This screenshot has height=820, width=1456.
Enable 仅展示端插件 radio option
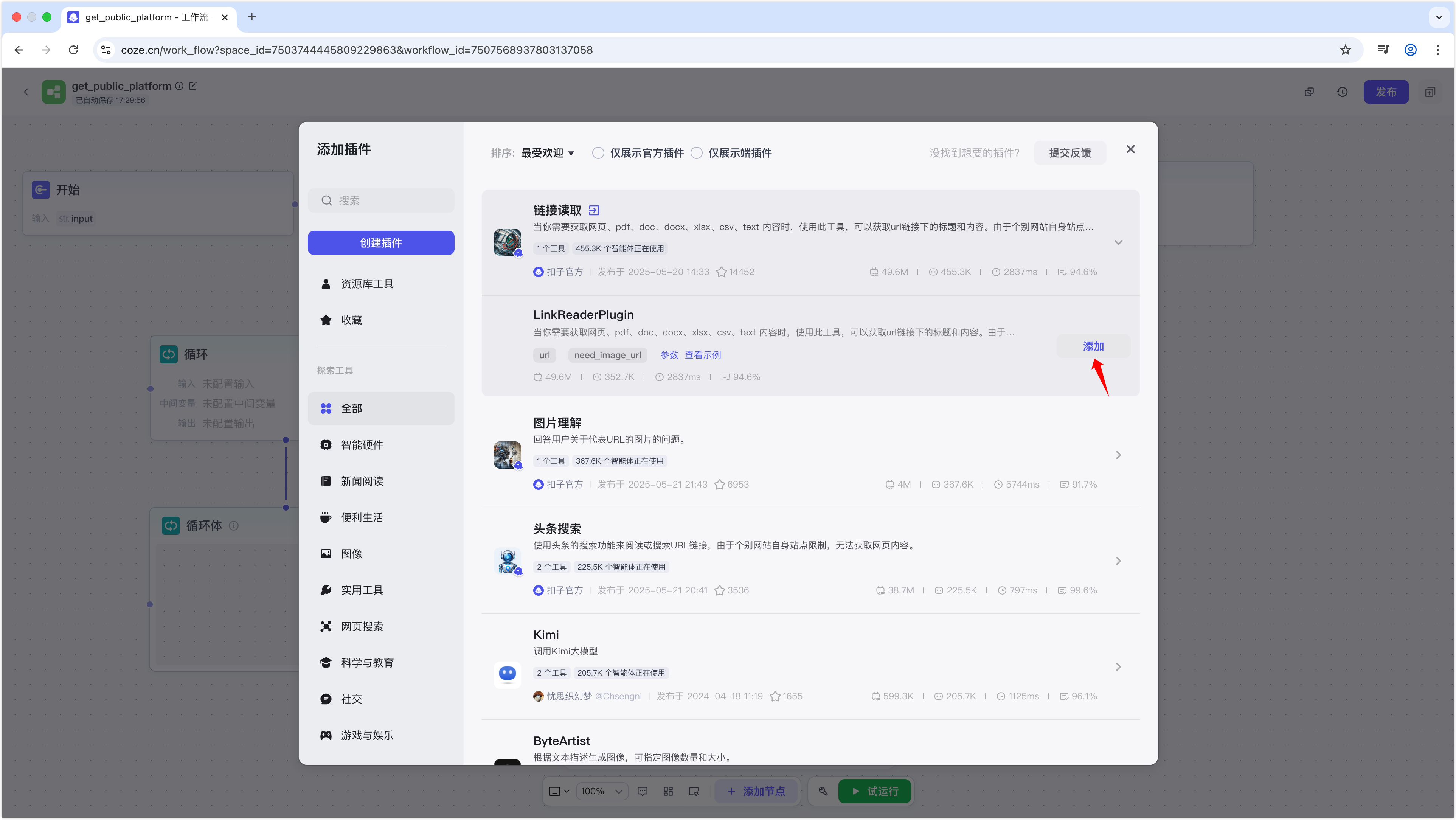pyautogui.click(x=697, y=153)
